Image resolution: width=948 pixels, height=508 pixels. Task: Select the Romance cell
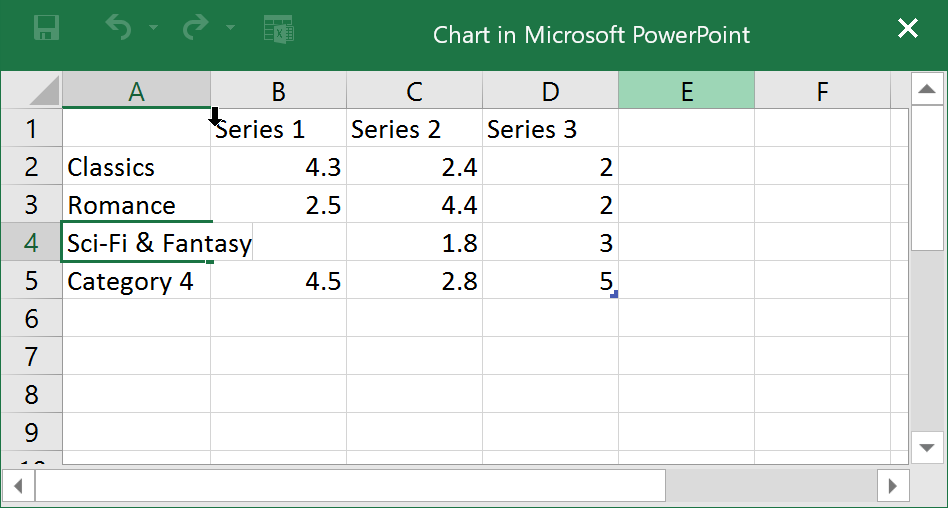click(x=137, y=204)
